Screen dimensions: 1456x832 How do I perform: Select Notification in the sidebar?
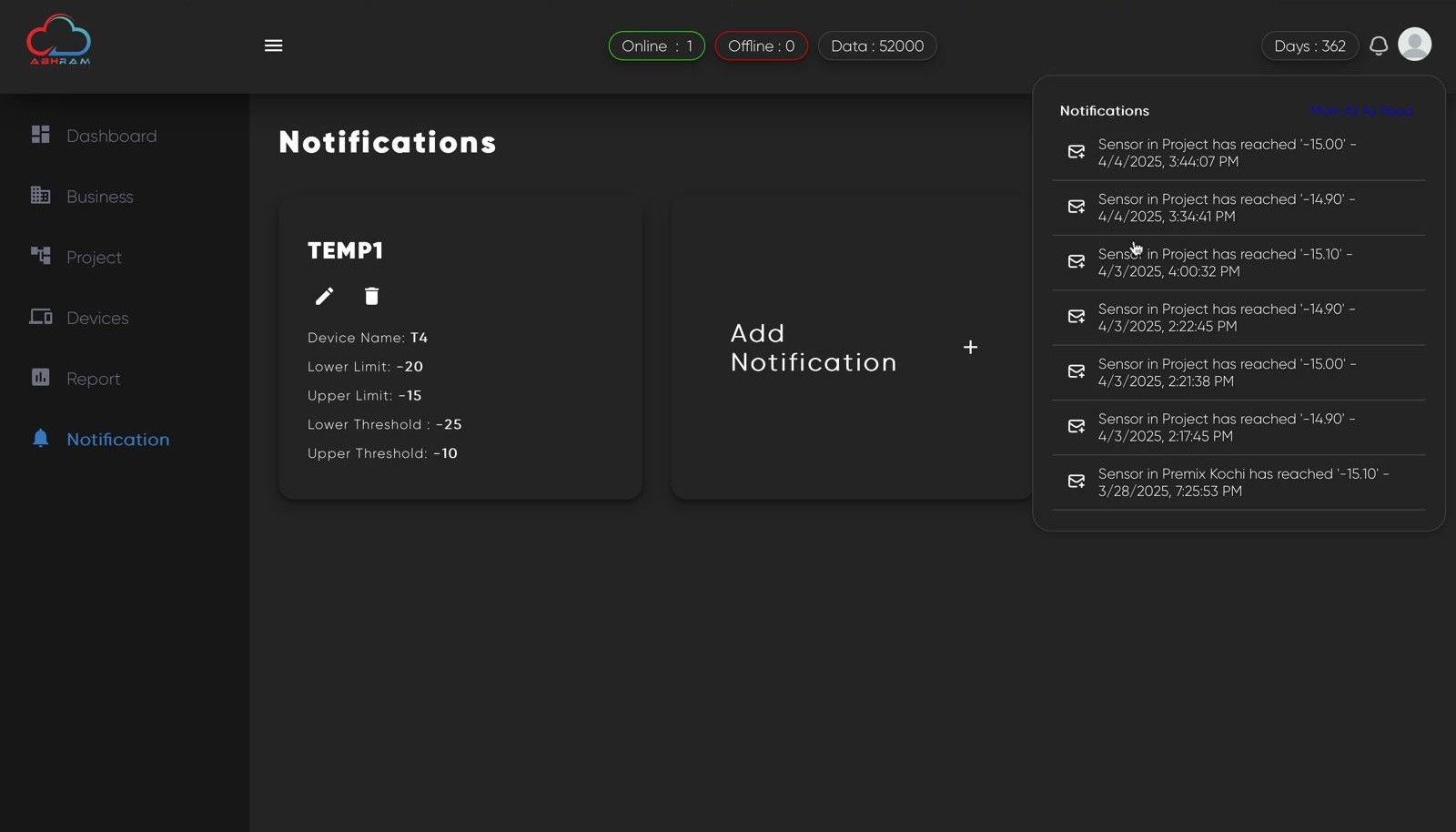[x=117, y=439]
